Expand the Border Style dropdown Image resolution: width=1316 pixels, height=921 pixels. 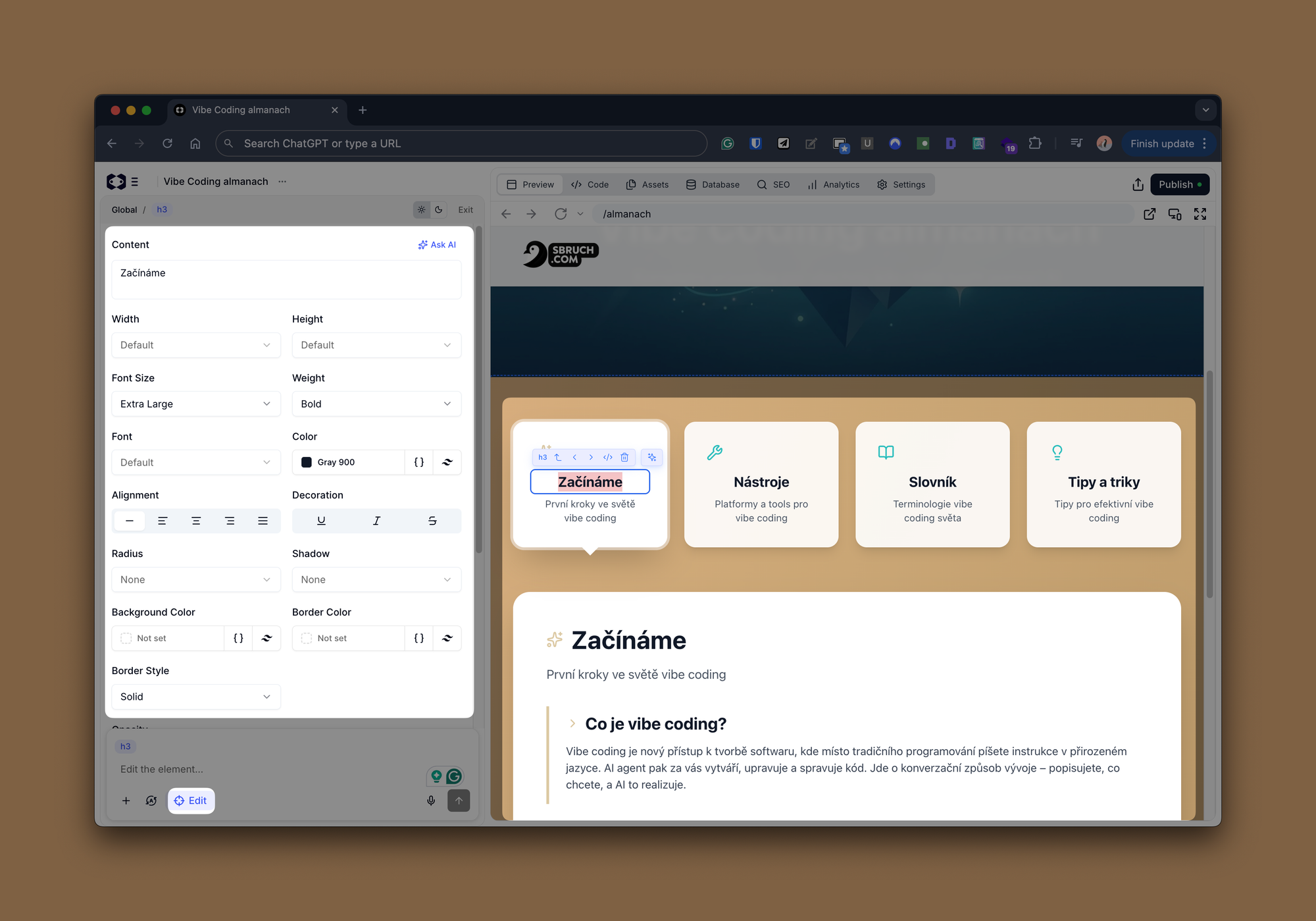tap(195, 697)
